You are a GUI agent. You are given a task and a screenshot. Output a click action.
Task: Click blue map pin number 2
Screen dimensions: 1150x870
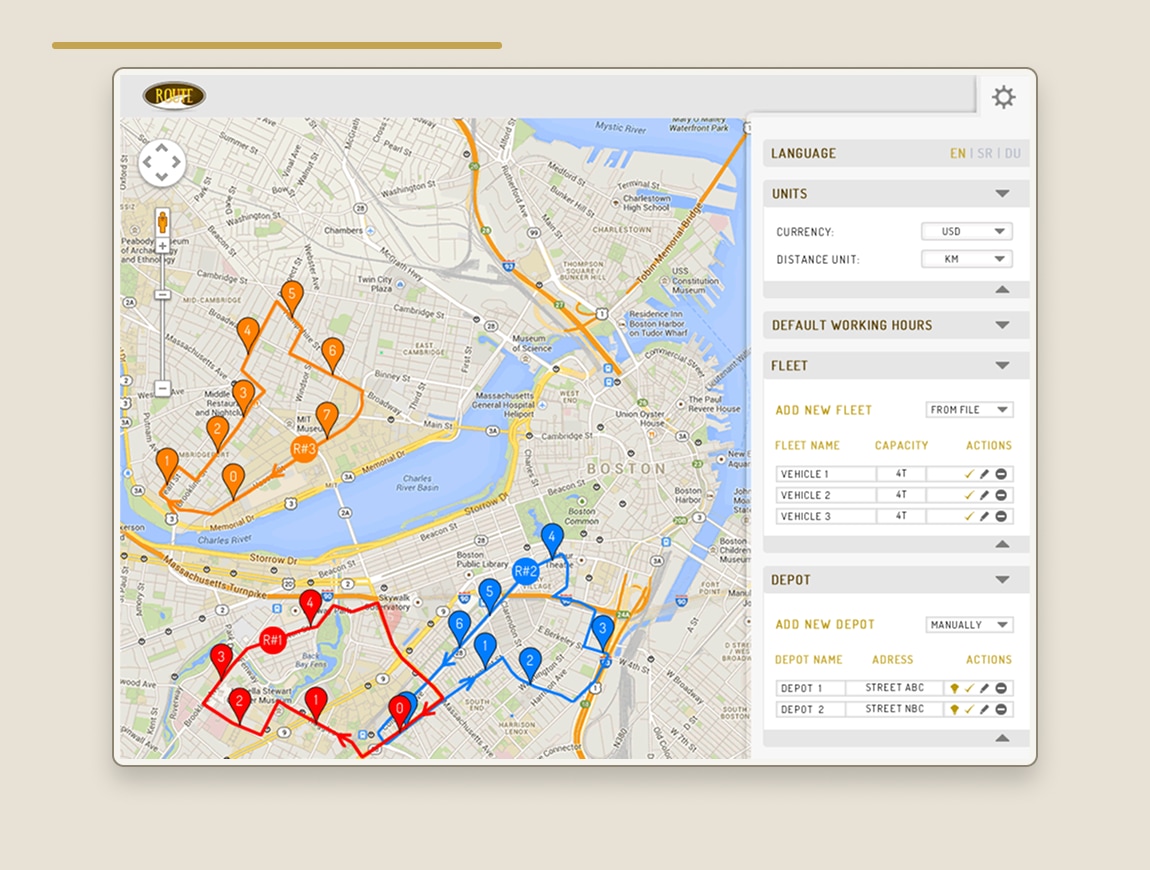[530, 665]
